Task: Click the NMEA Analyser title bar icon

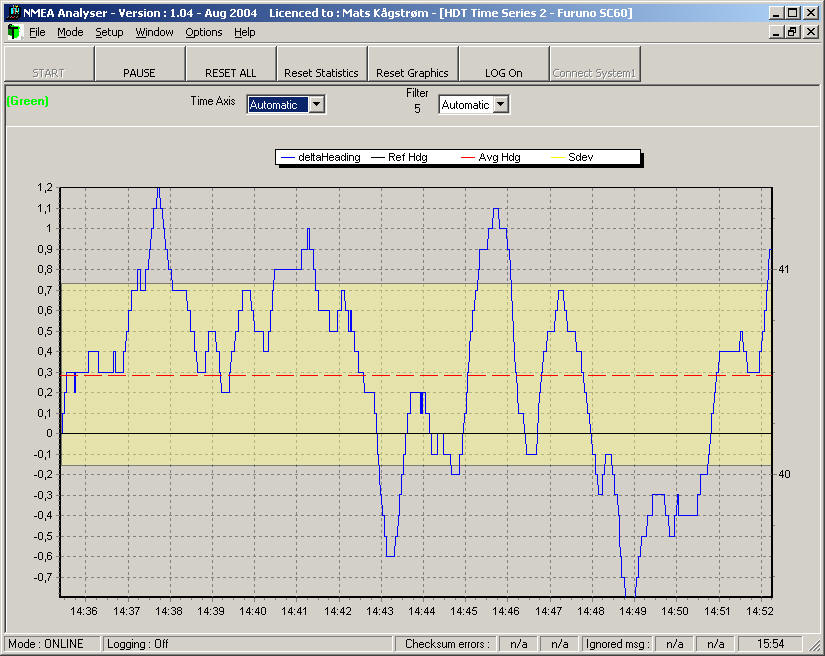Action: tap(13, 13)
